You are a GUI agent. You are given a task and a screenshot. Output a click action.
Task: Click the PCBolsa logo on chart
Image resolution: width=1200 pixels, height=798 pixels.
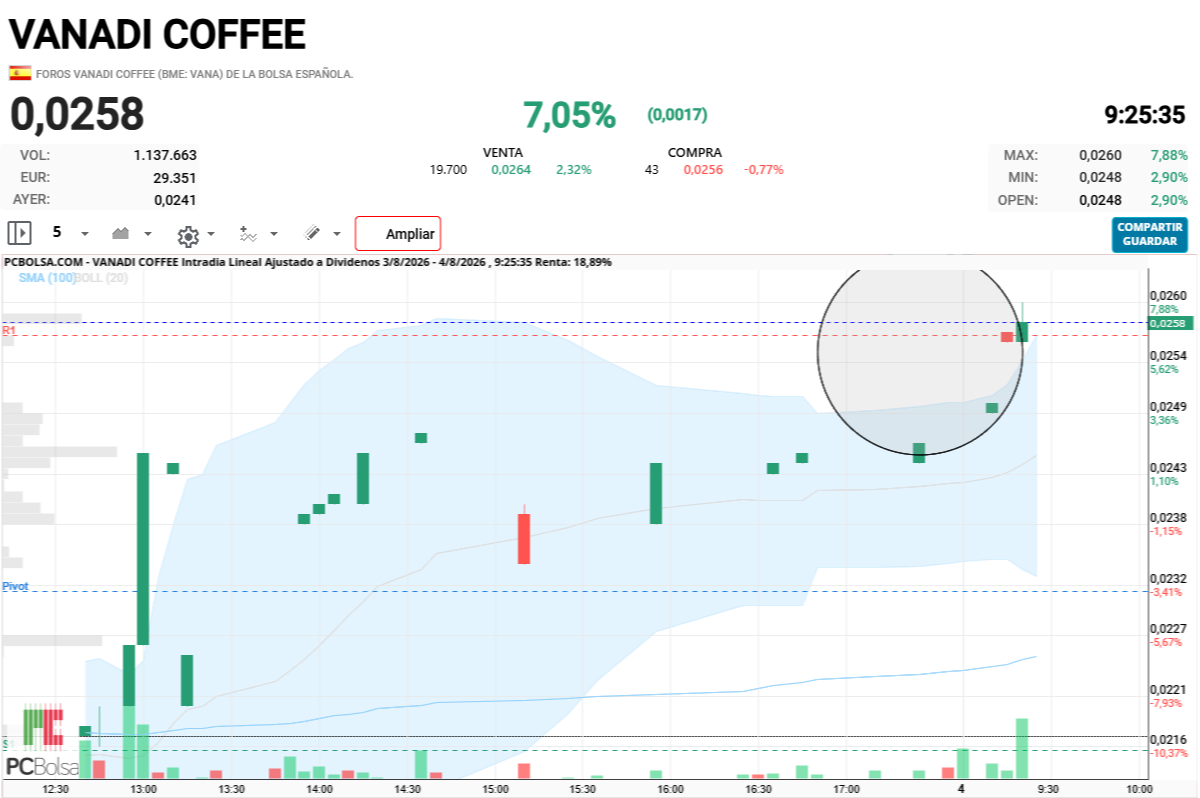click(x=42, y=741)
